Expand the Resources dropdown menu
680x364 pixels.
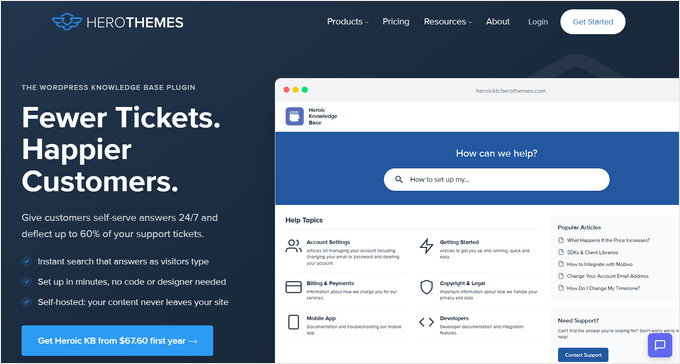448,22
